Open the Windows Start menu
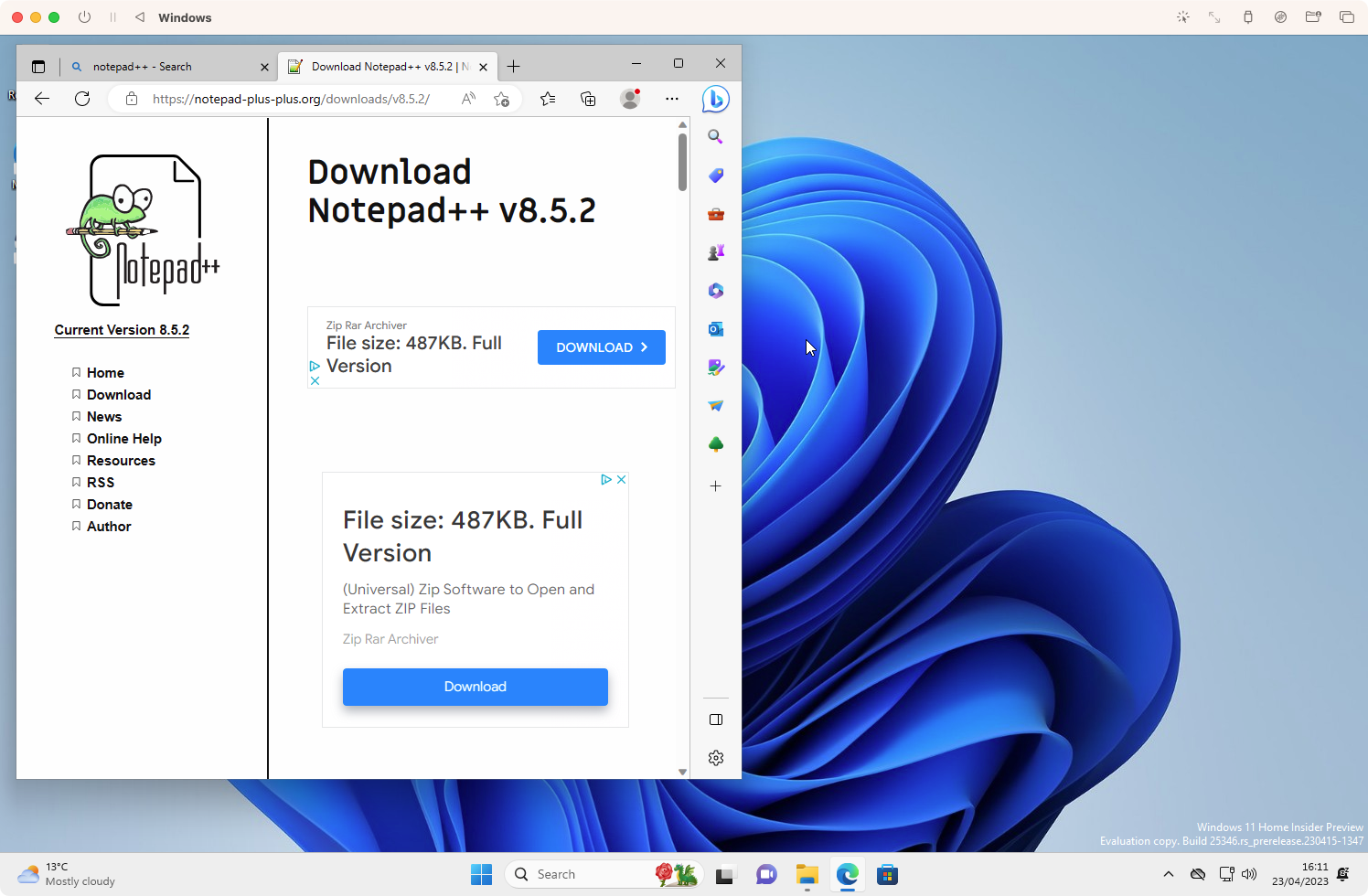1368x896 pixels. [x=481, y=875]
